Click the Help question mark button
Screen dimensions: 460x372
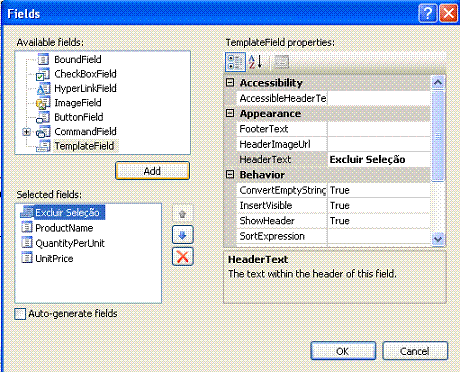coord(427,13)
